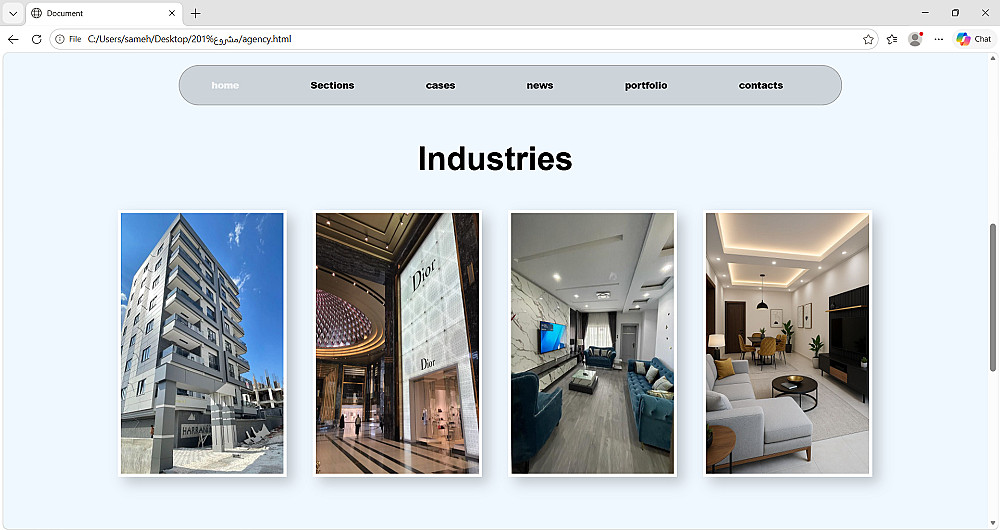Open the portfolio navigation item
The image size is (1000, 530).
click(x=646, y=85)
